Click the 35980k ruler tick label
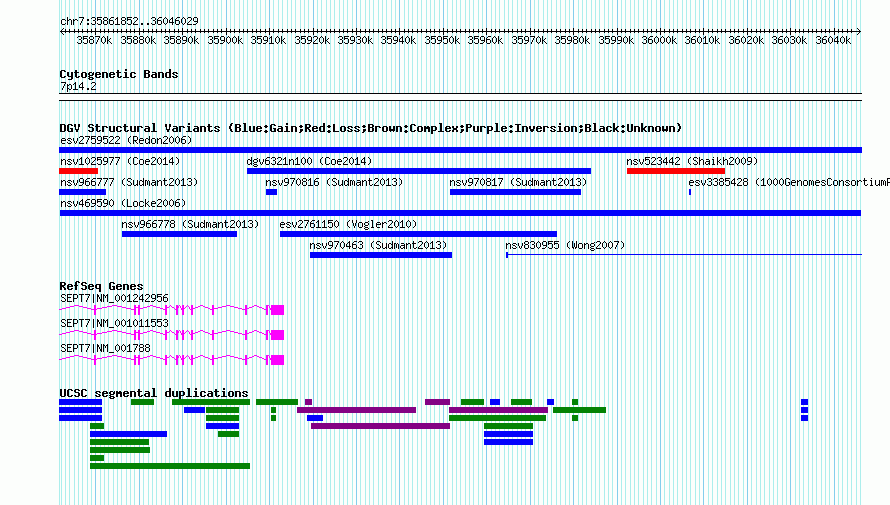The height and width of the screenshot is (505, 890). click(x=572, y=40)
